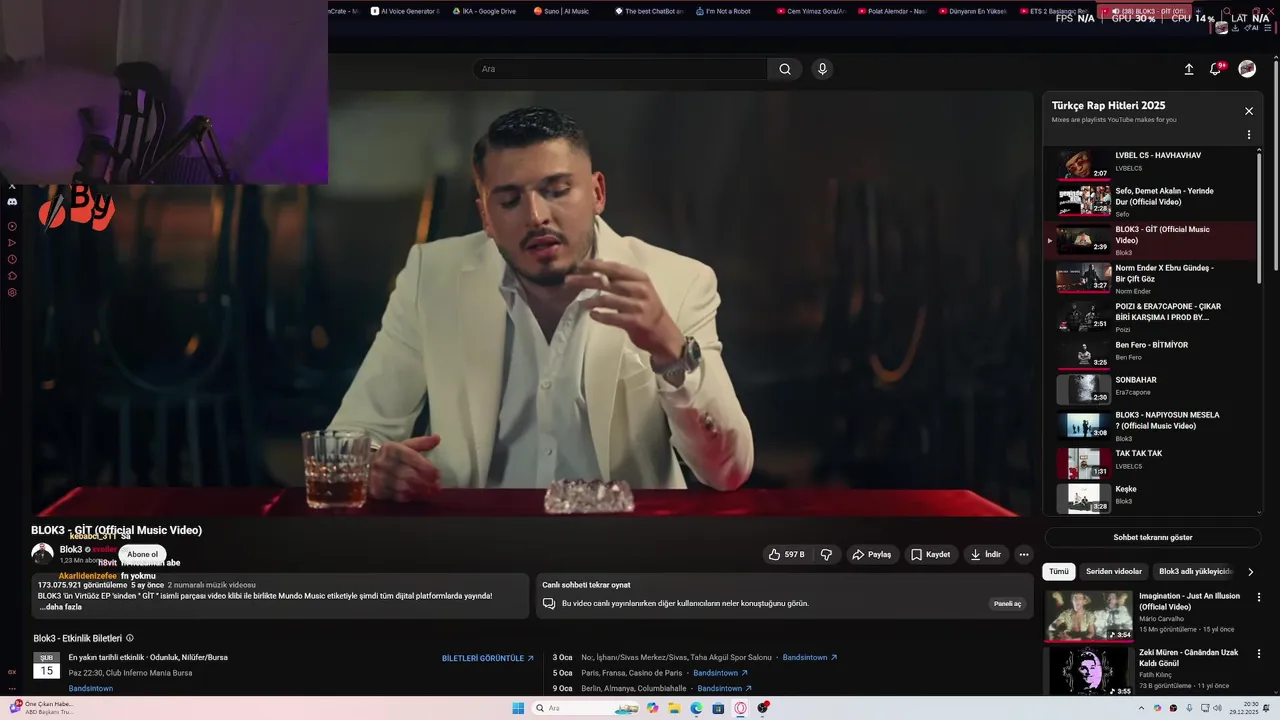Image resolution: width=1280 pixels, height=720 pixels.
Task: Open Öne Çıkan Haberler news widget
Action: coord(40,708)
